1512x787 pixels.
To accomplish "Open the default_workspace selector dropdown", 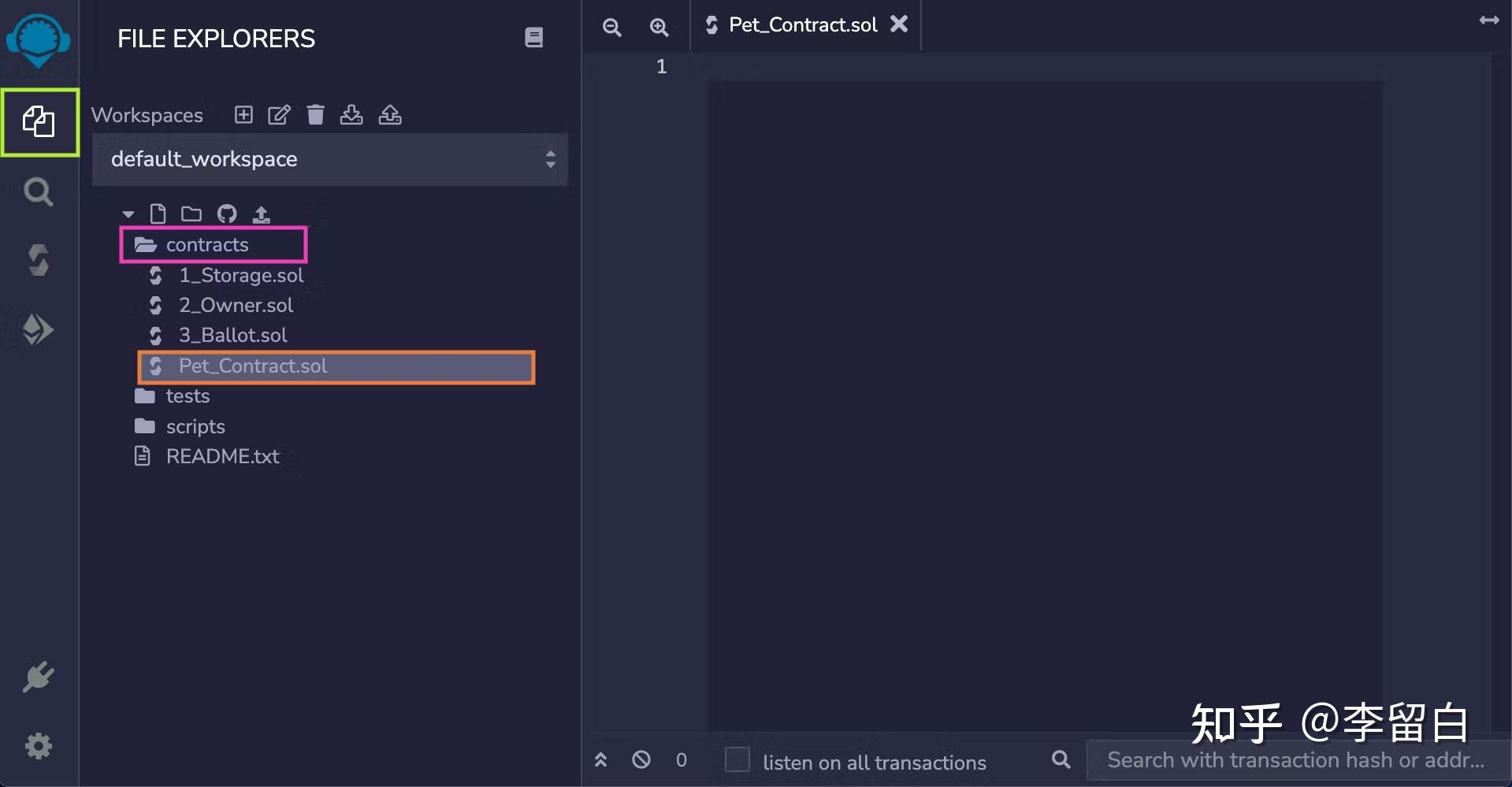I will (550, 159).
